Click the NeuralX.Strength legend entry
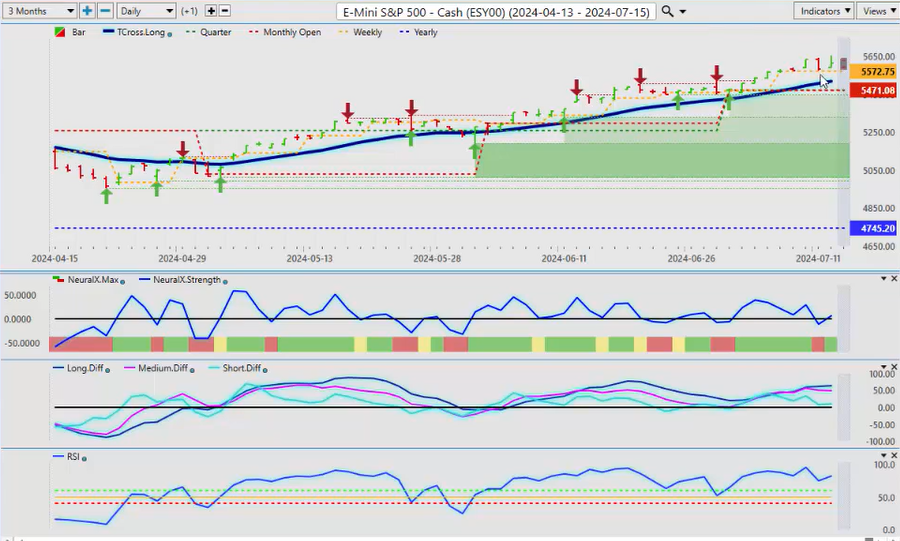Screen dimensions: 900x541 [x=187, y=280]
